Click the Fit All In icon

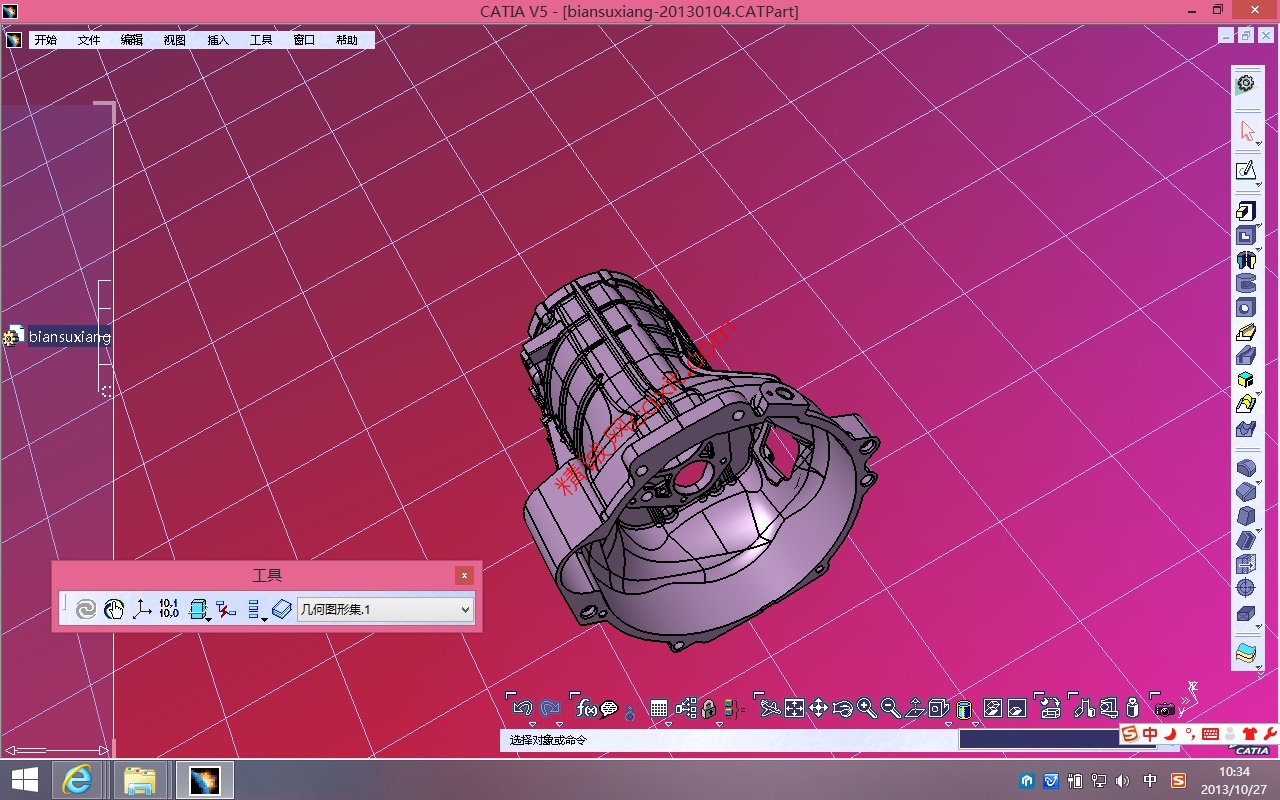(x=795, y=708)
